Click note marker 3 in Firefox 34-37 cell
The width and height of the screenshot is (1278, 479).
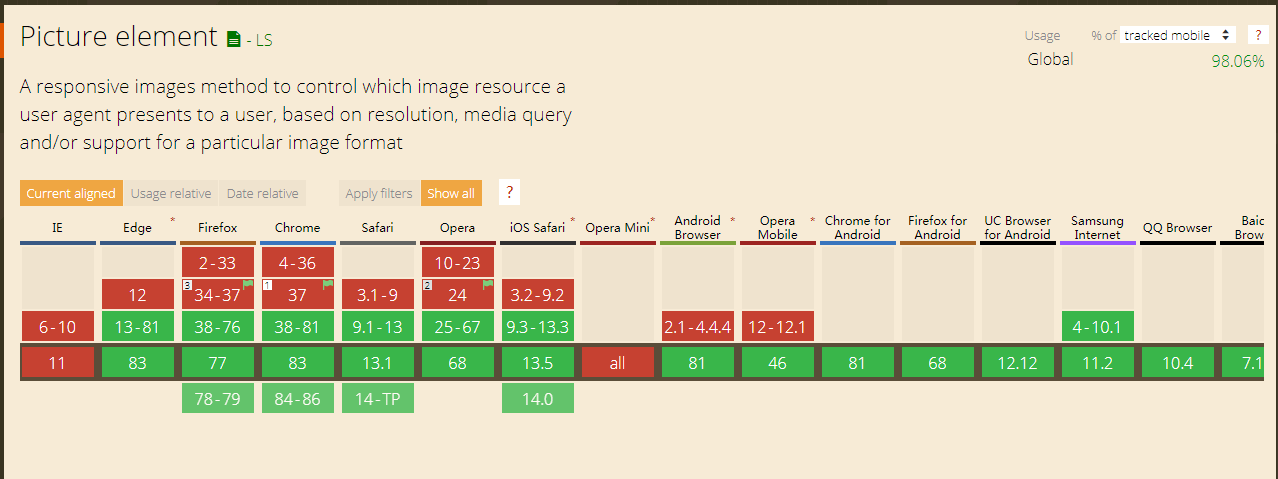[187, 285]
